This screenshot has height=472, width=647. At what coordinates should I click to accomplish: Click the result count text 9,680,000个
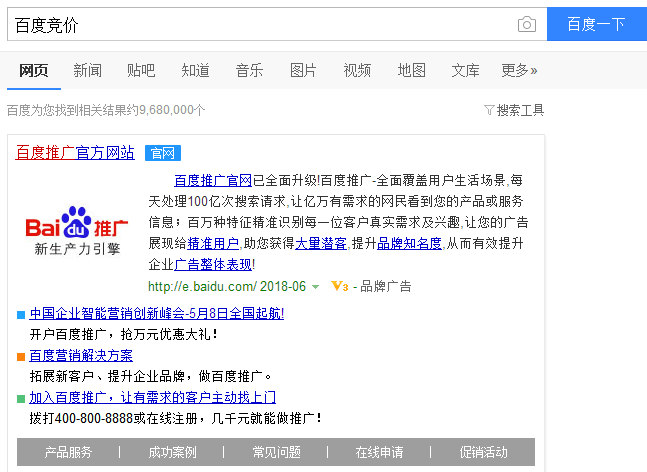(172, 110)
